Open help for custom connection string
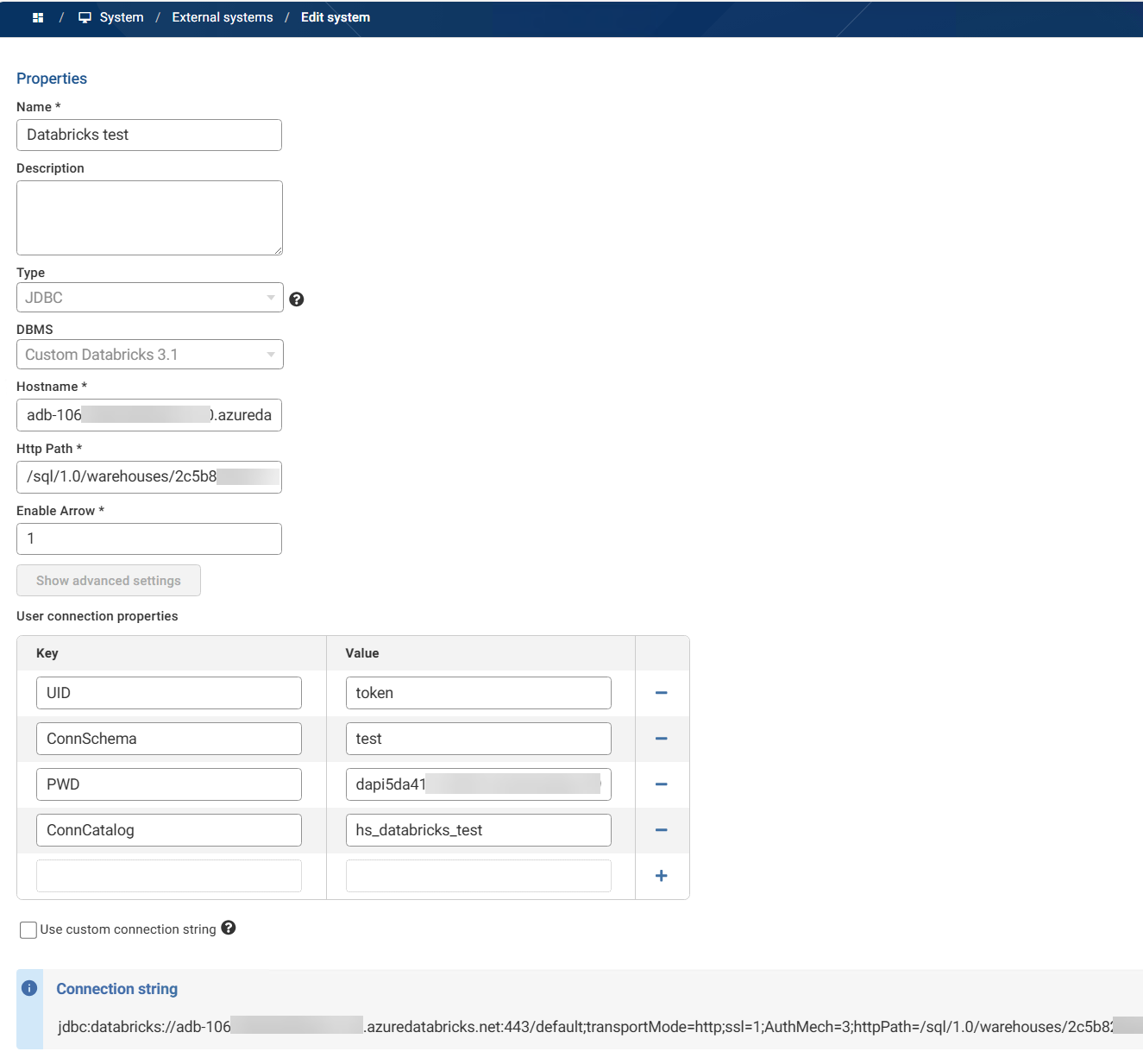This screenshot has height=1064, width=1143. click(229, 928)
